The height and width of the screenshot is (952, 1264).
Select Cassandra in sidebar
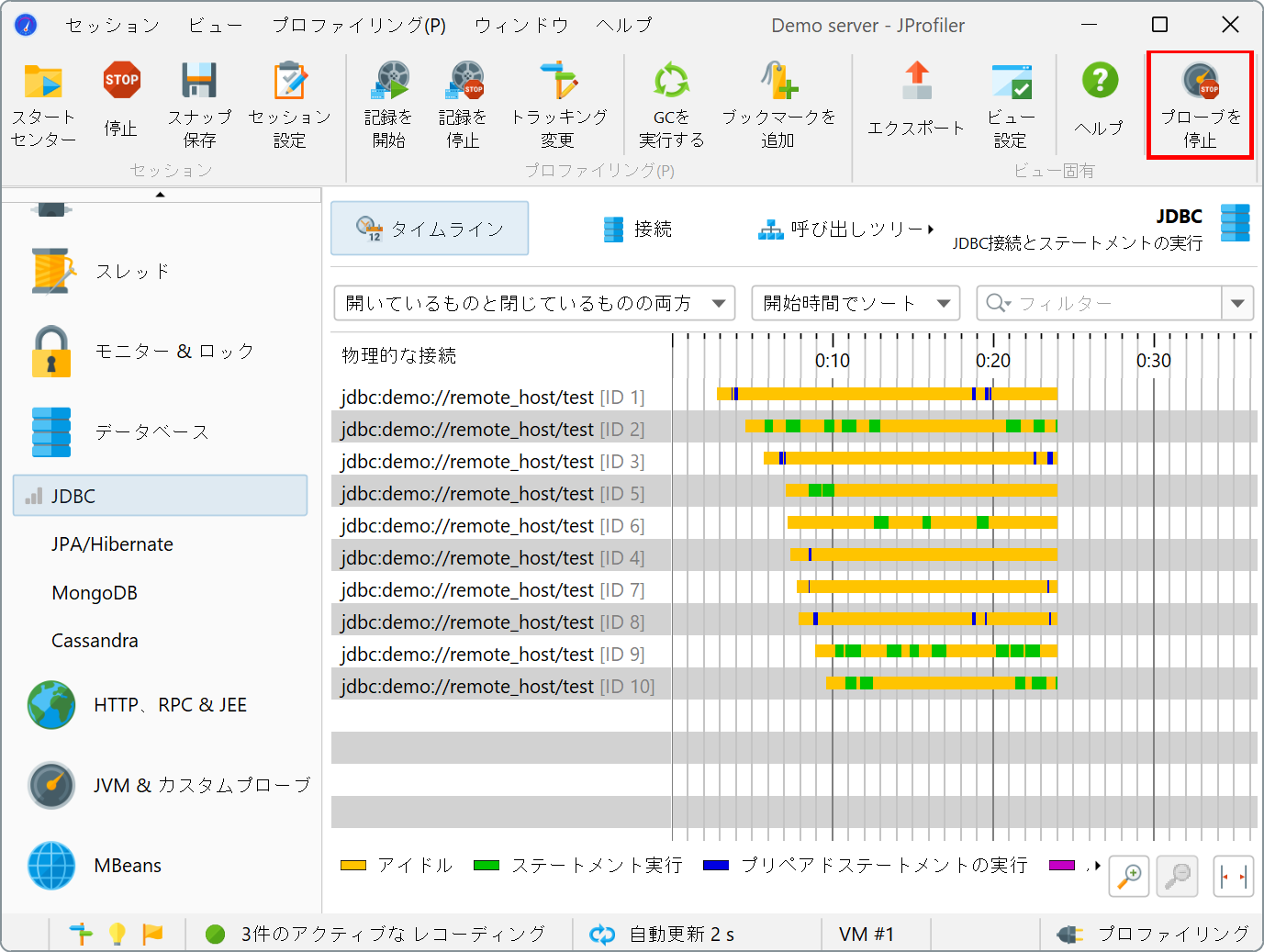point(95,641)
